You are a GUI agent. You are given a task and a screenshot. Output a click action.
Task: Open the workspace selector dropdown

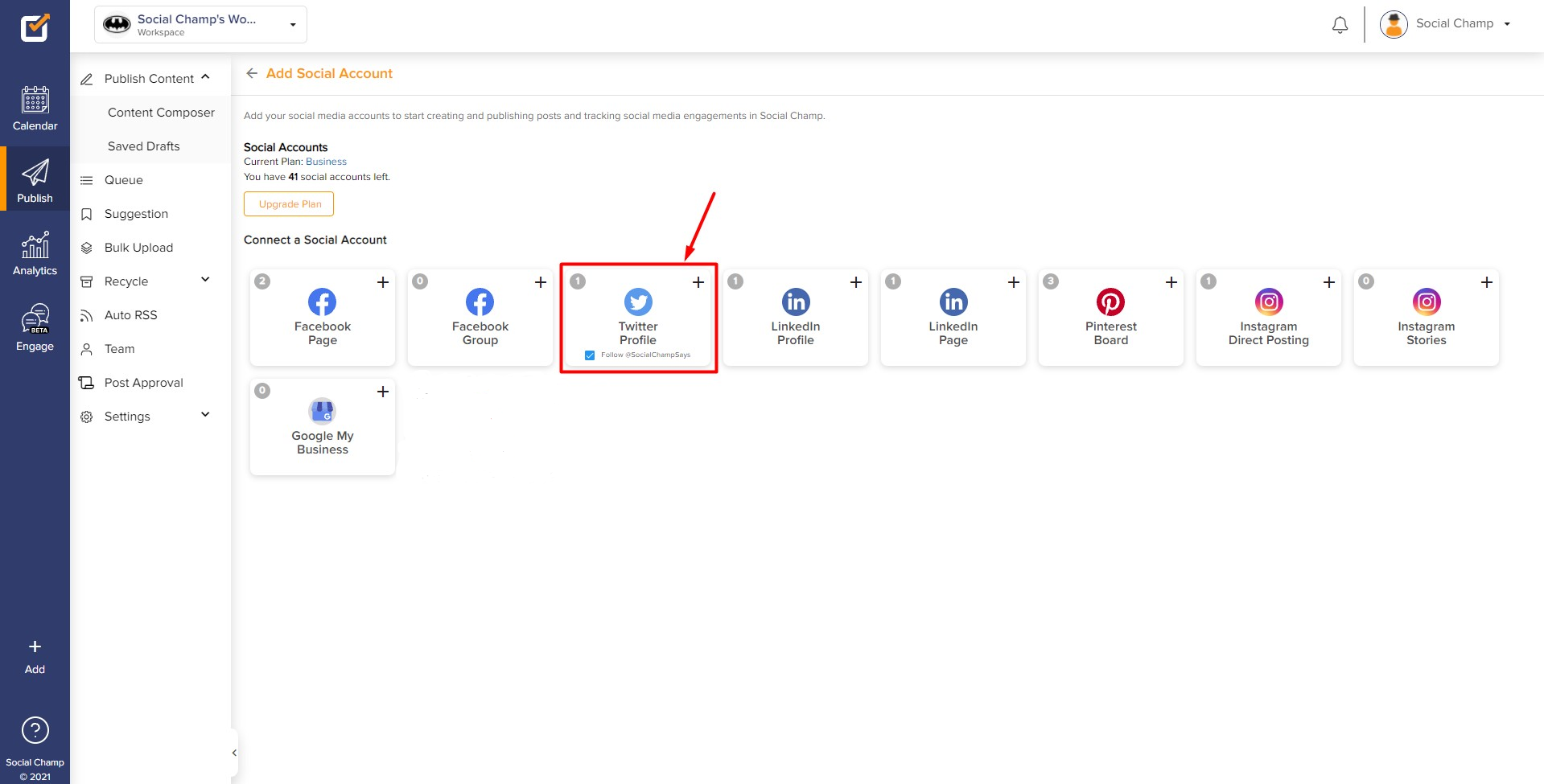tap(200, 25)
